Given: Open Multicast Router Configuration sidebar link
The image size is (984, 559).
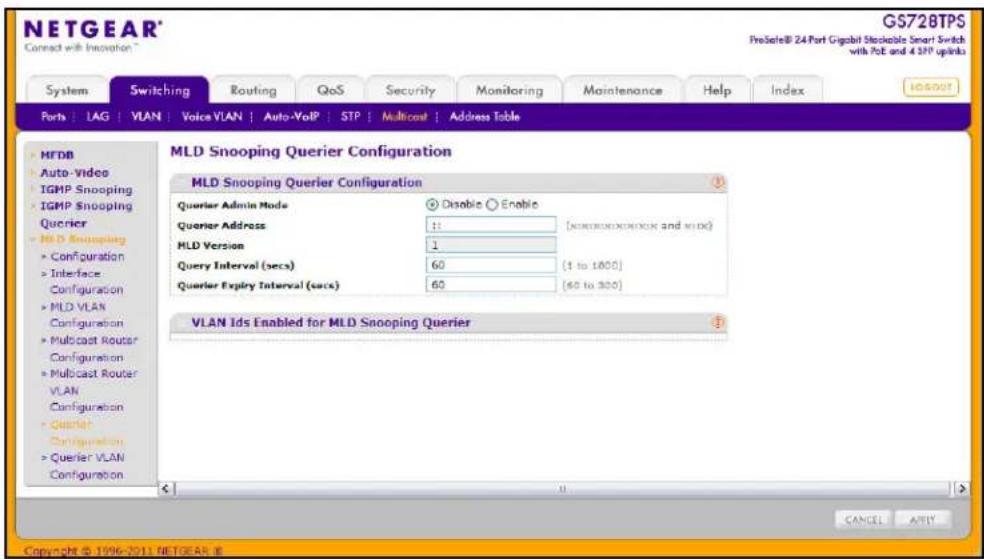Looking at the screenshot, I should coord(93,349).
